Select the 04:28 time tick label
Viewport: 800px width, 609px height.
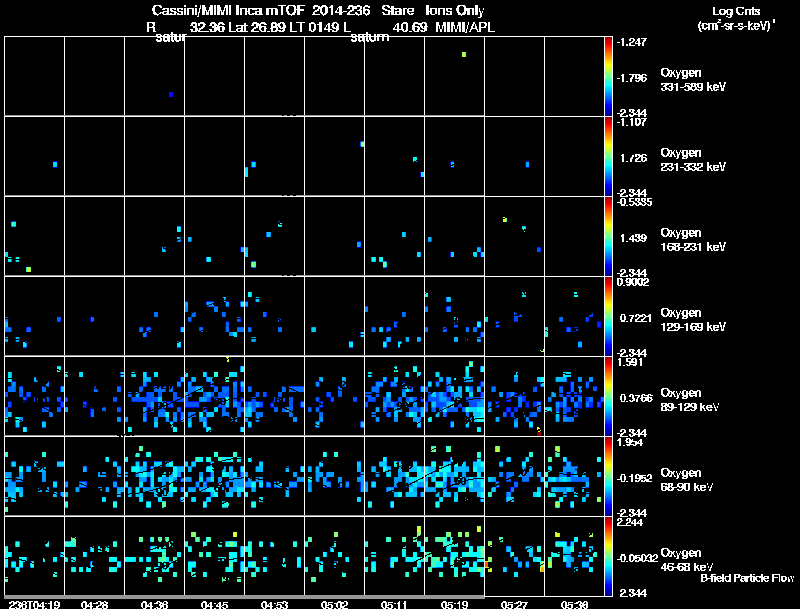pos(95,604)
